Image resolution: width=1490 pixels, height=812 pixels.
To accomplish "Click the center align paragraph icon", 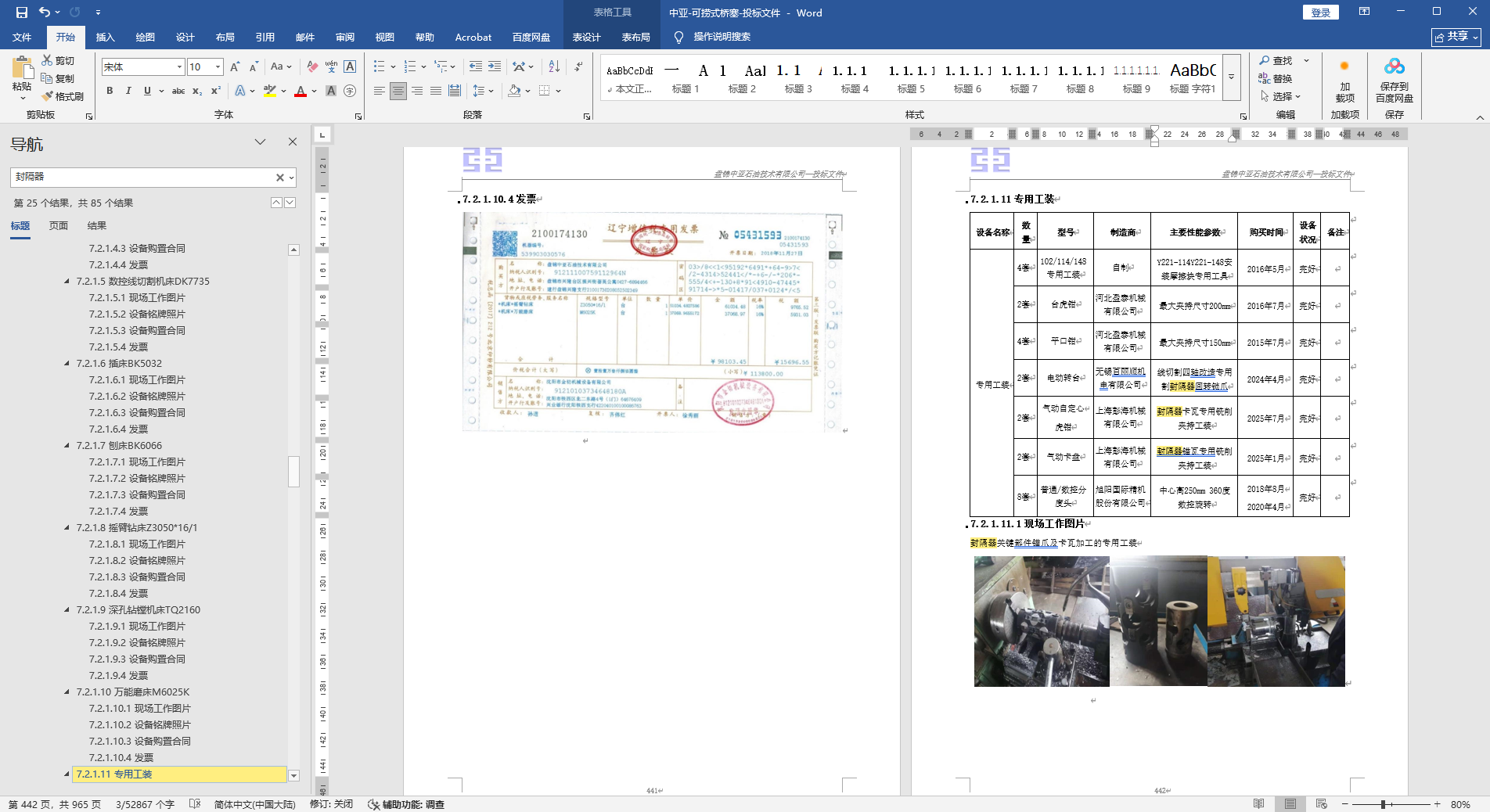I will click(398, 92).
